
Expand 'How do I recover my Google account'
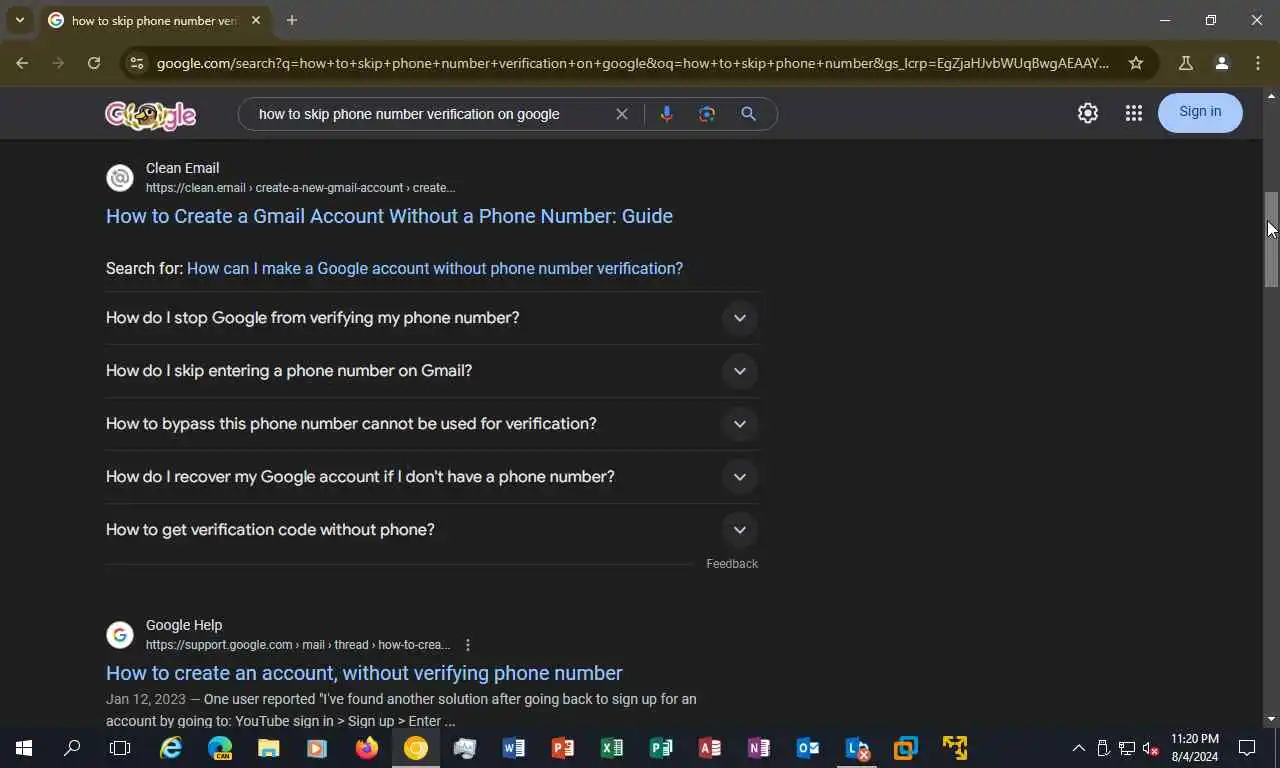[x=432, y=477]
